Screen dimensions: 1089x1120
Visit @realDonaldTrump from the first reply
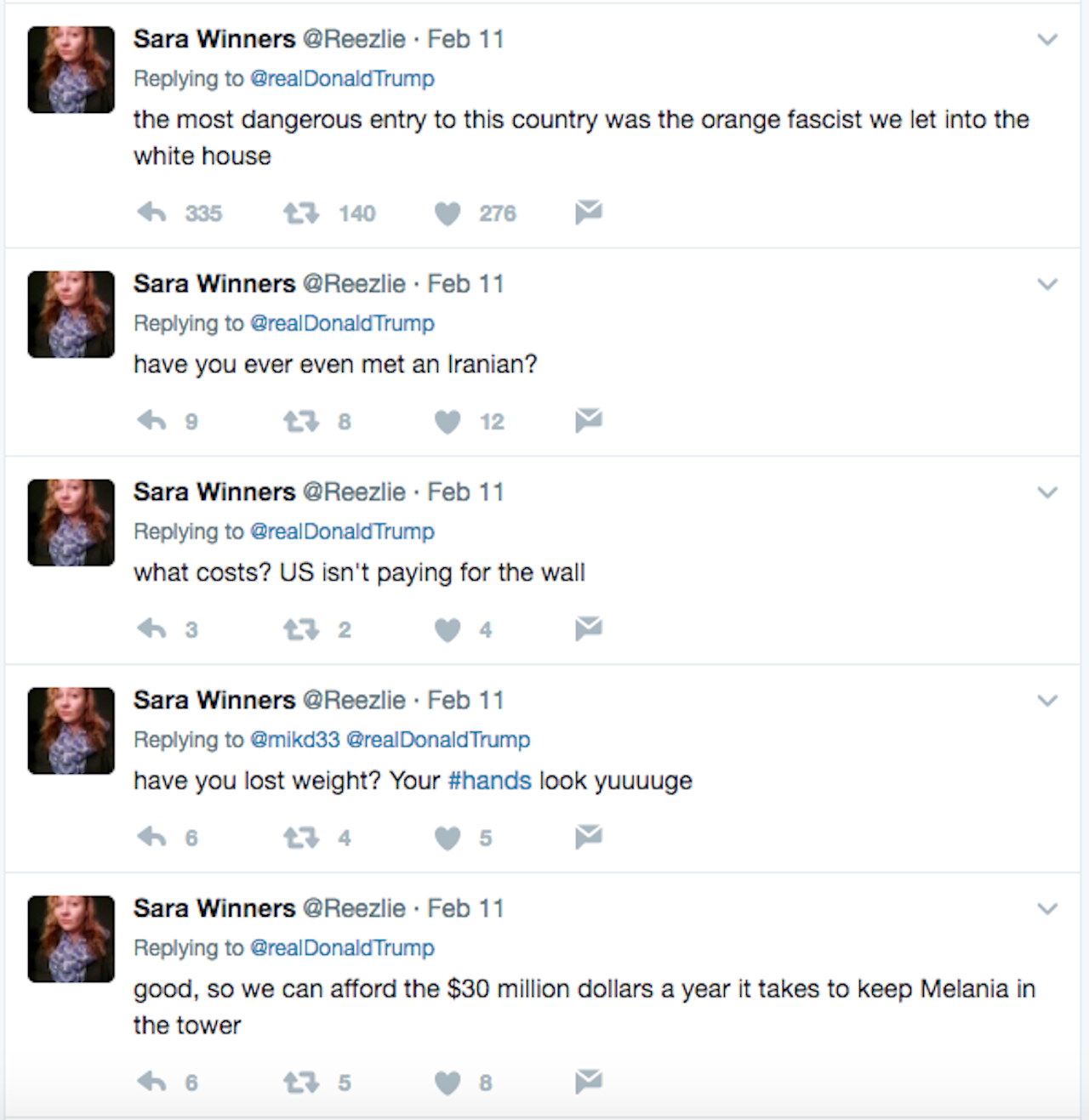click(x=343, y=78)
